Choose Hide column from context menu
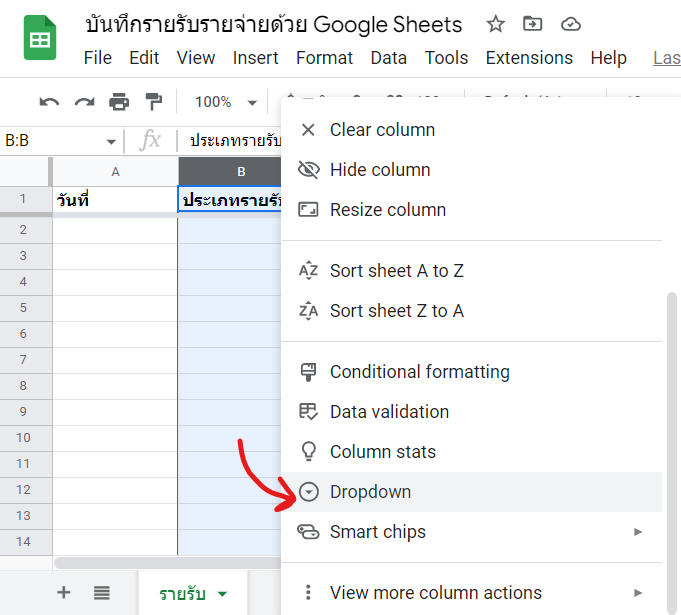Image resolution: width=681 pixels, height=615 pixels. 472,170
